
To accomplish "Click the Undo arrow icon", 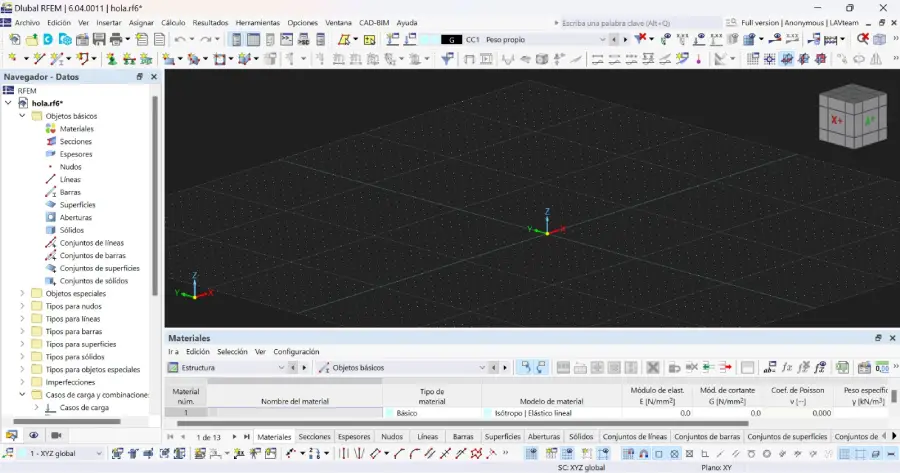I will pyautogui.click(x=180, y=39).
